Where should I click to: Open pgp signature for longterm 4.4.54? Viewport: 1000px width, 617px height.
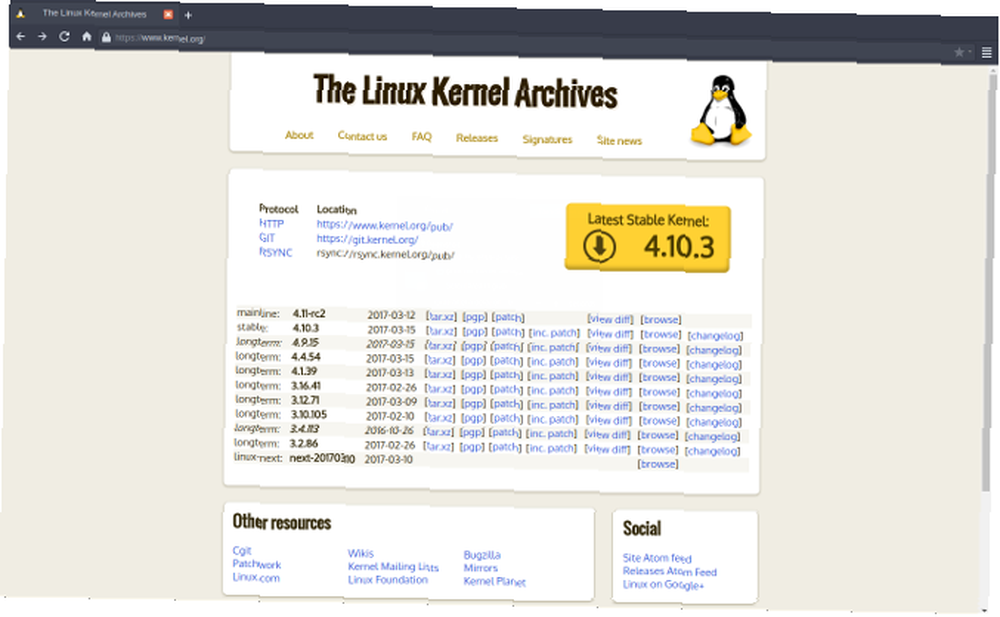(473, 361)
